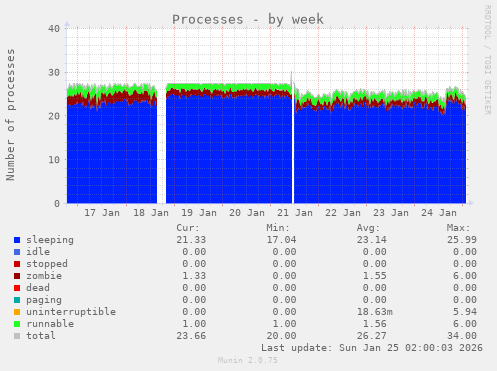Screen dimensions: 497x371
Task: Click the dead legend color swatch
Action: point(17,288)
